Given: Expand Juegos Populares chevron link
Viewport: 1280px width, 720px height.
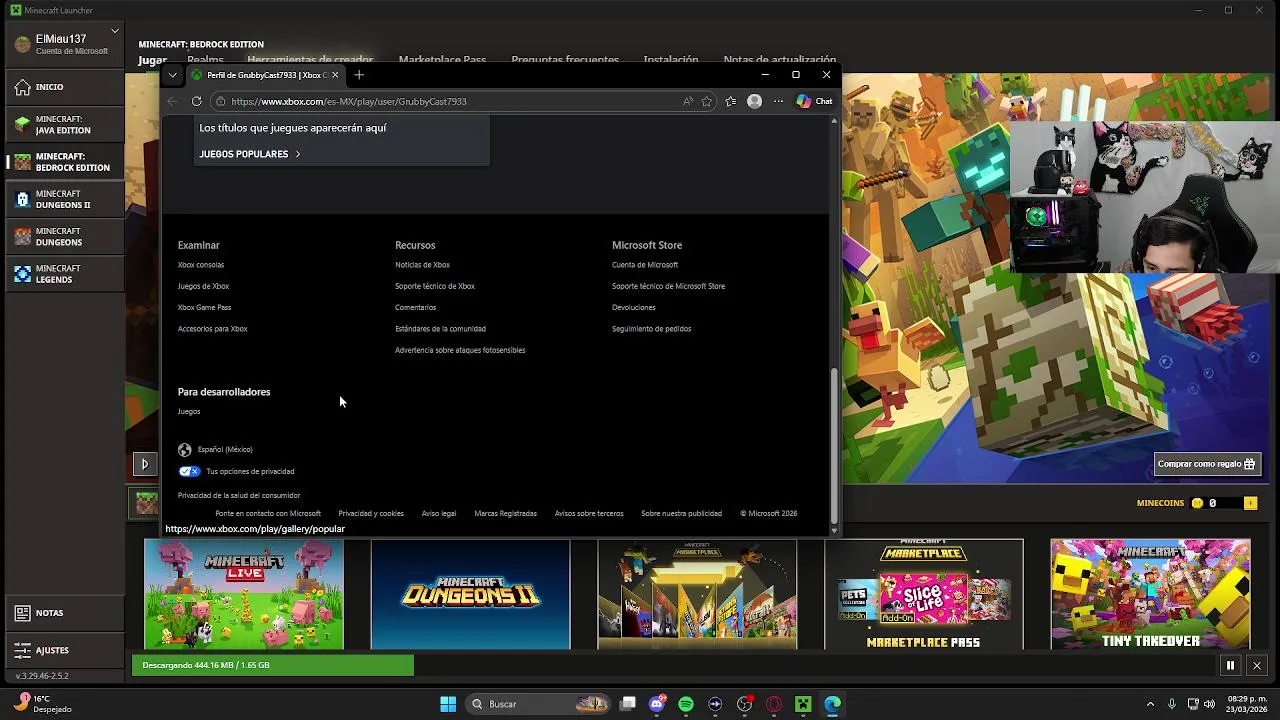Looking at the screenshot, I should 250,154.
